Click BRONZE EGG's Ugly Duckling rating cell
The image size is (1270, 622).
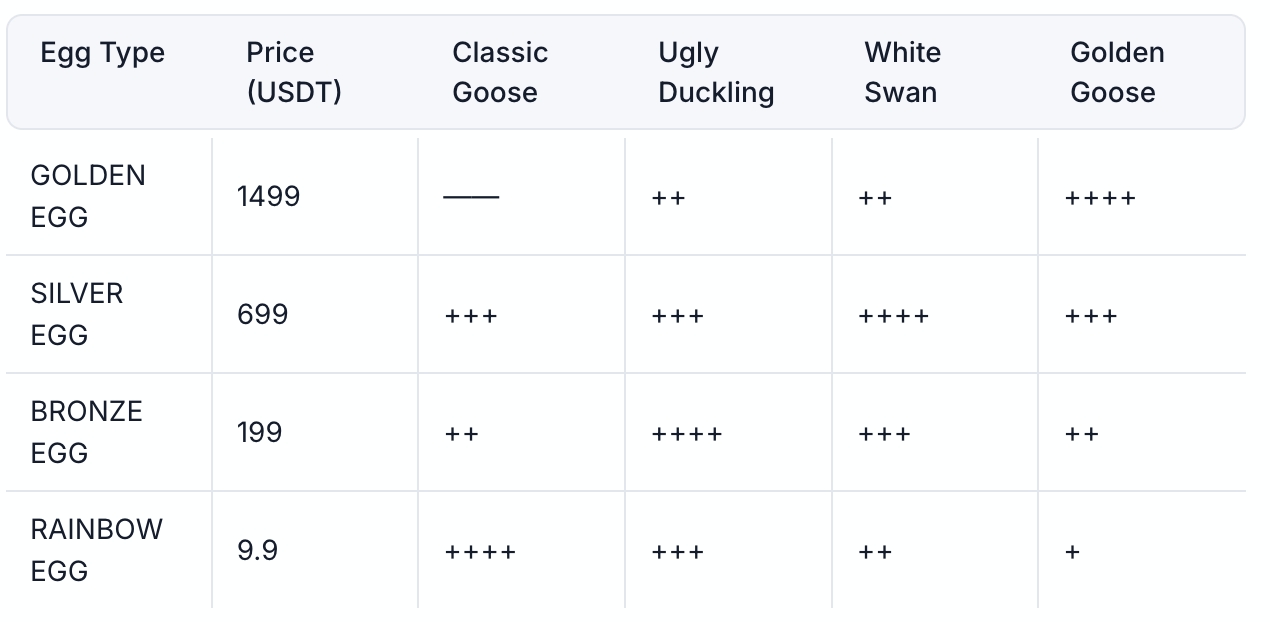tap(686, 434)
